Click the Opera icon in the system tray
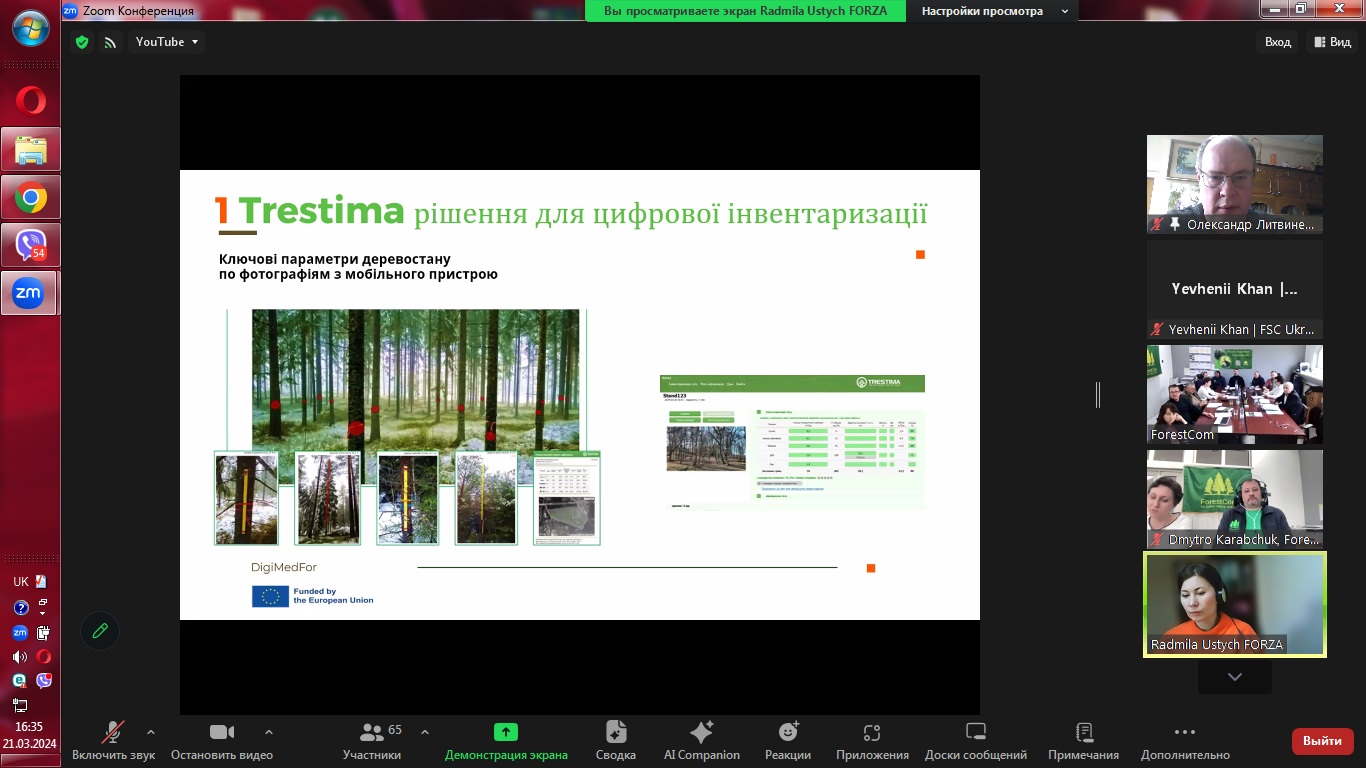 click(43, 657)
